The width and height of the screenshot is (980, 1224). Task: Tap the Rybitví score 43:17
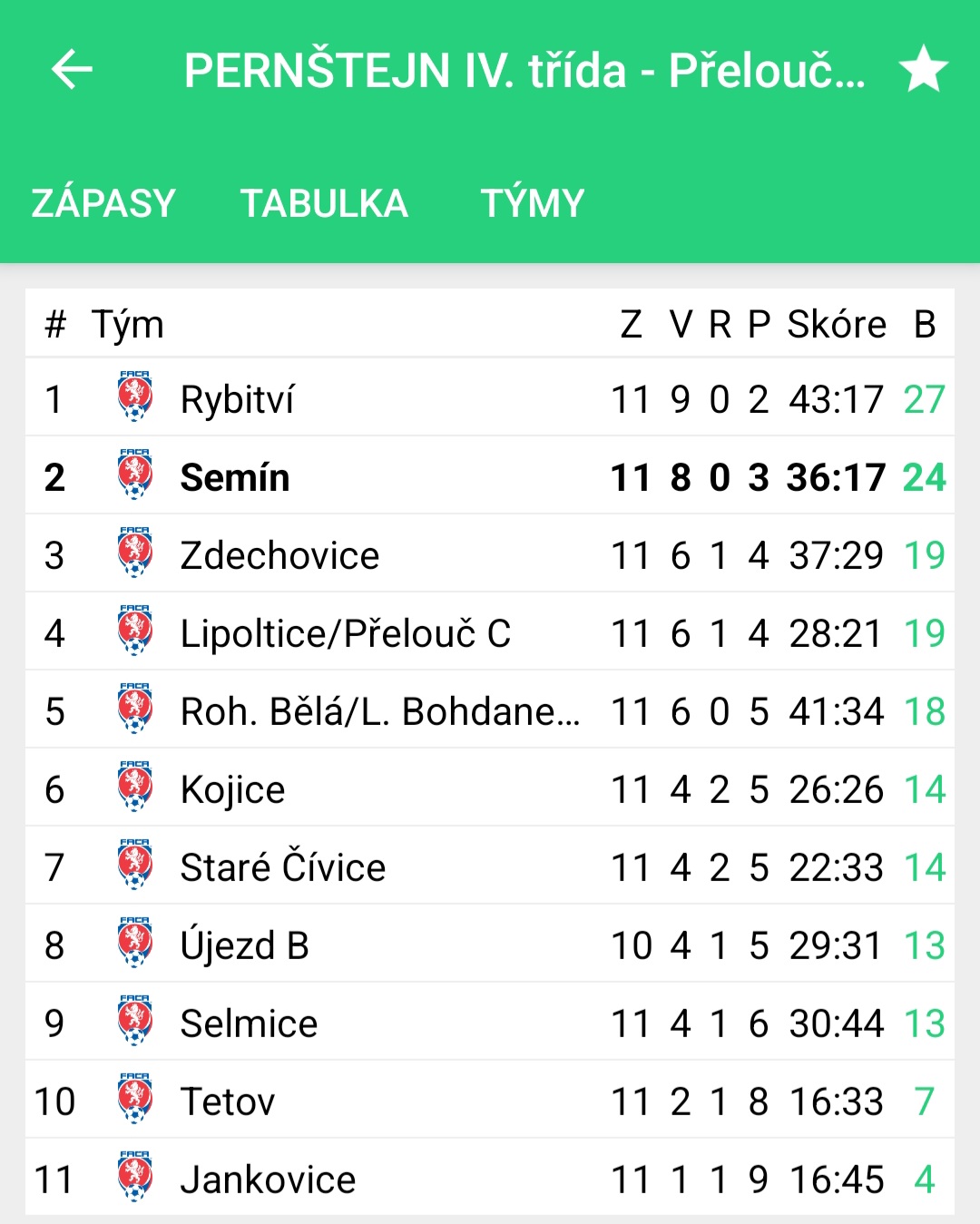(x=836, y=399)
